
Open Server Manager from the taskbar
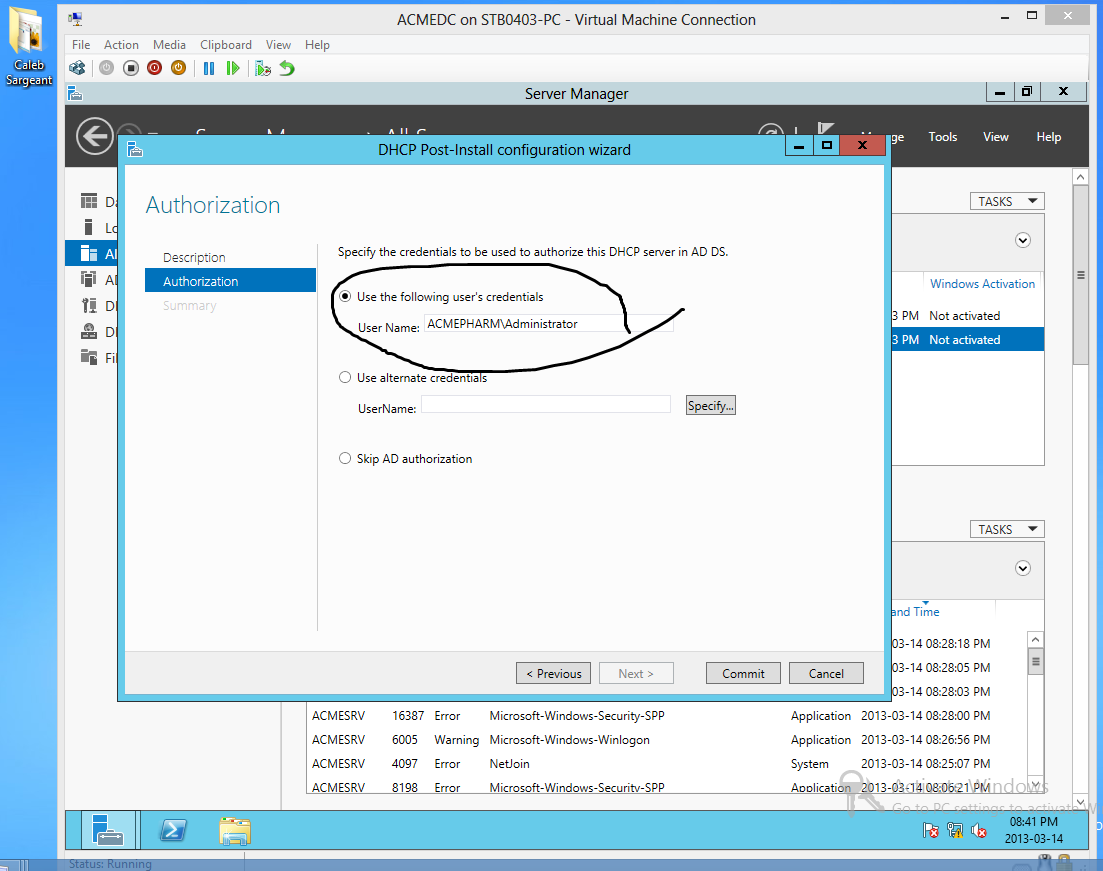[x=108, y=830]
